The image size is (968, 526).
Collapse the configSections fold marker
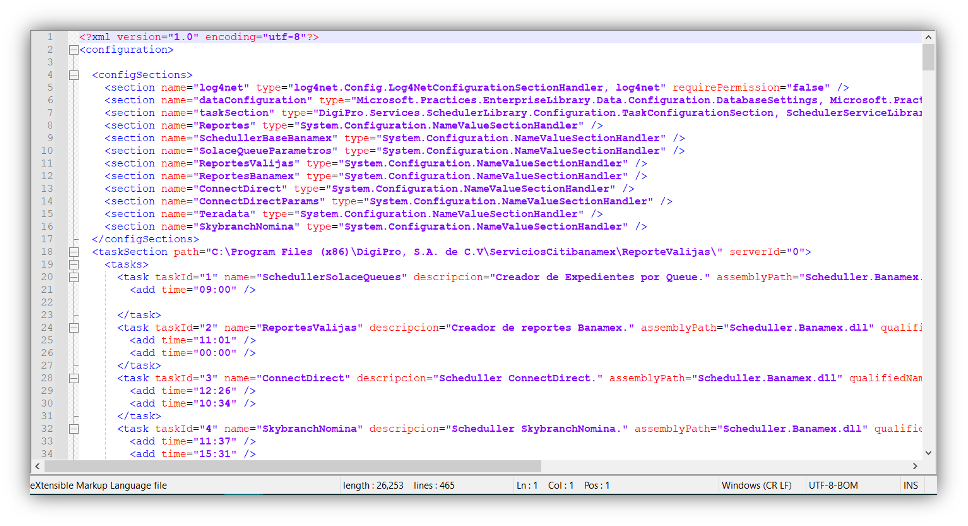click(x=73, y=75)
